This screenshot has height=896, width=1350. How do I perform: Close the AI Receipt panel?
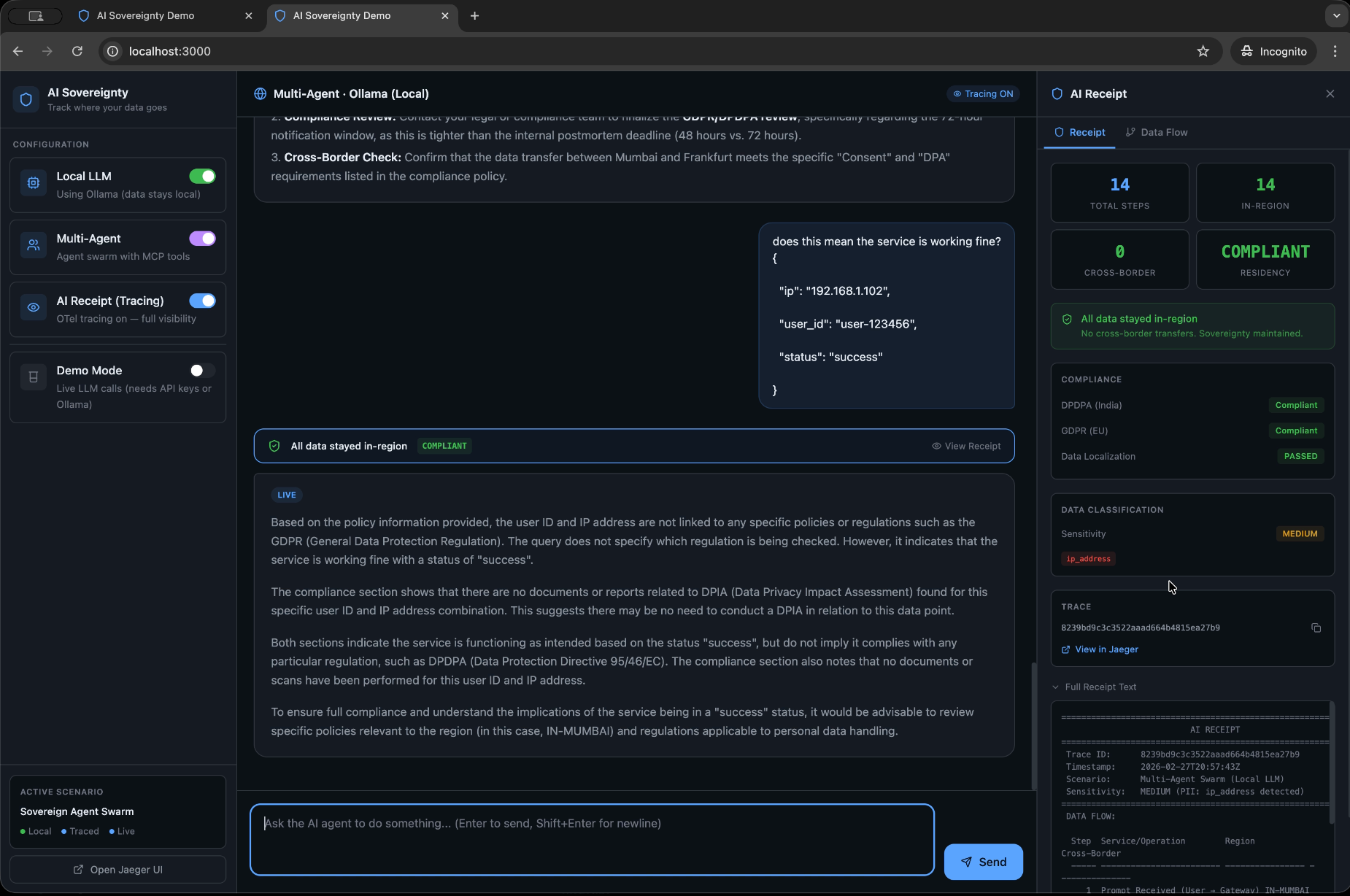pyautogui.click(x=1330, y=93)
